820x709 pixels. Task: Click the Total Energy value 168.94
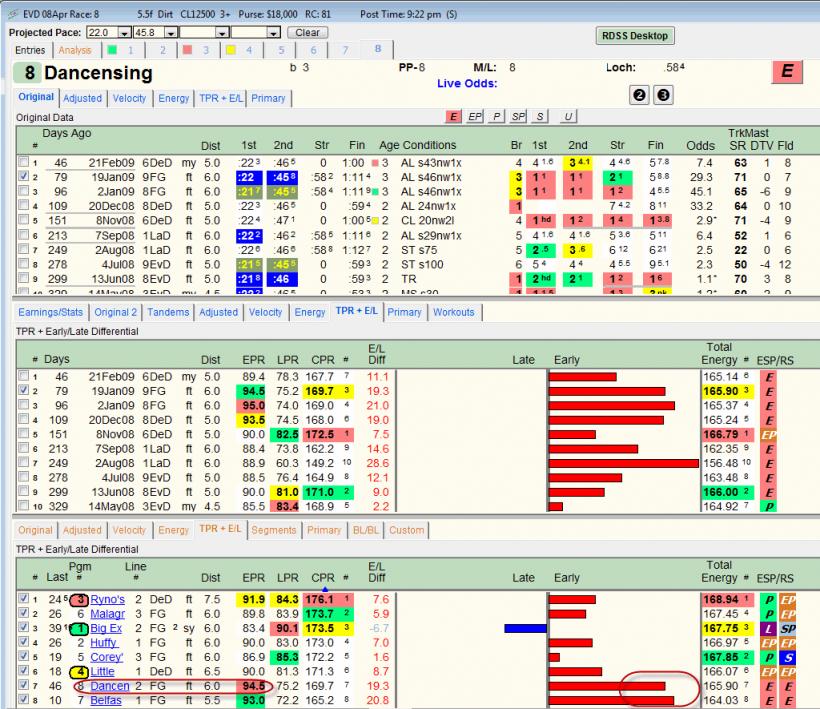pos(721,599)
